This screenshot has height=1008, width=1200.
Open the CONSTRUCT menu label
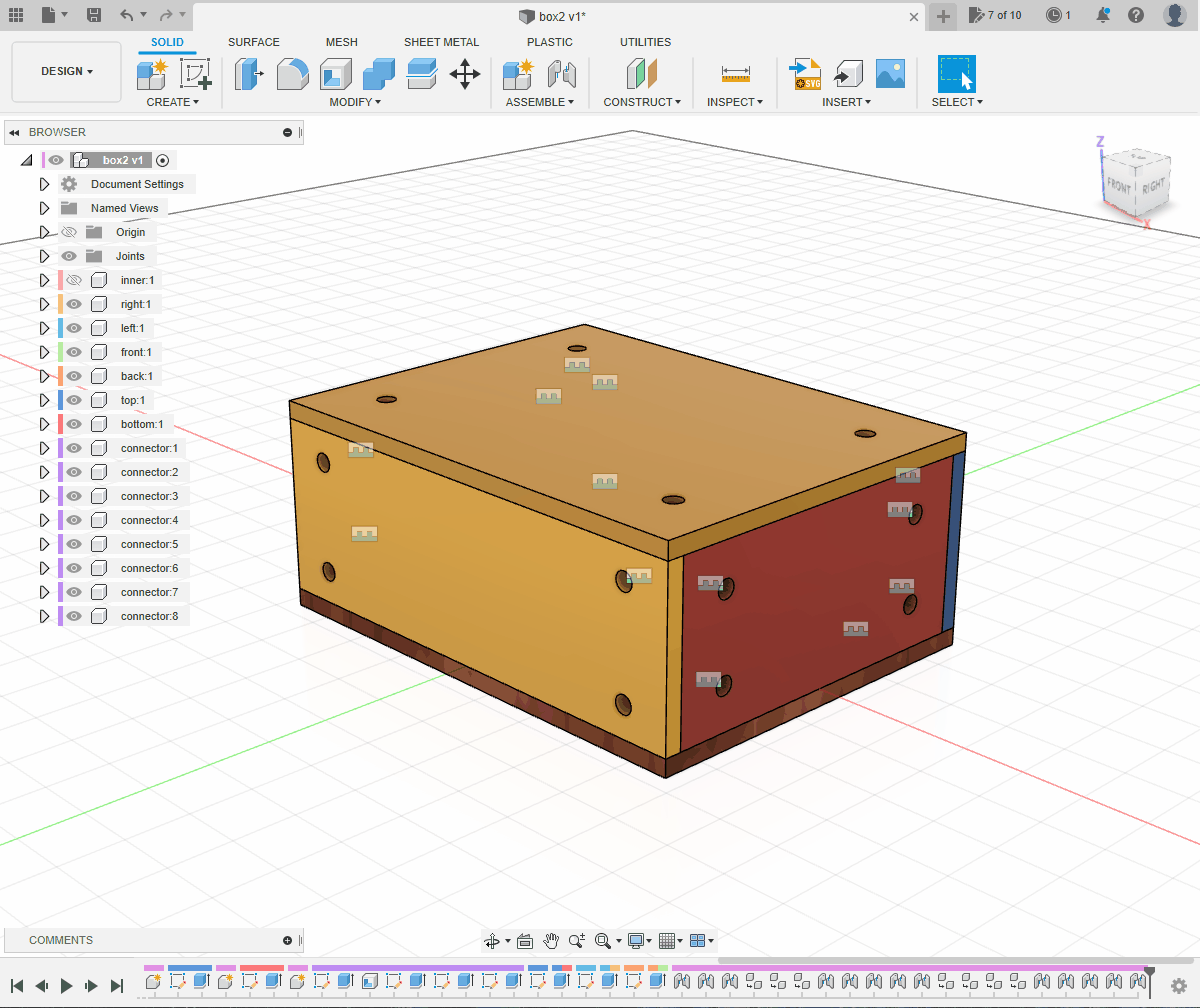coord(641,102)
